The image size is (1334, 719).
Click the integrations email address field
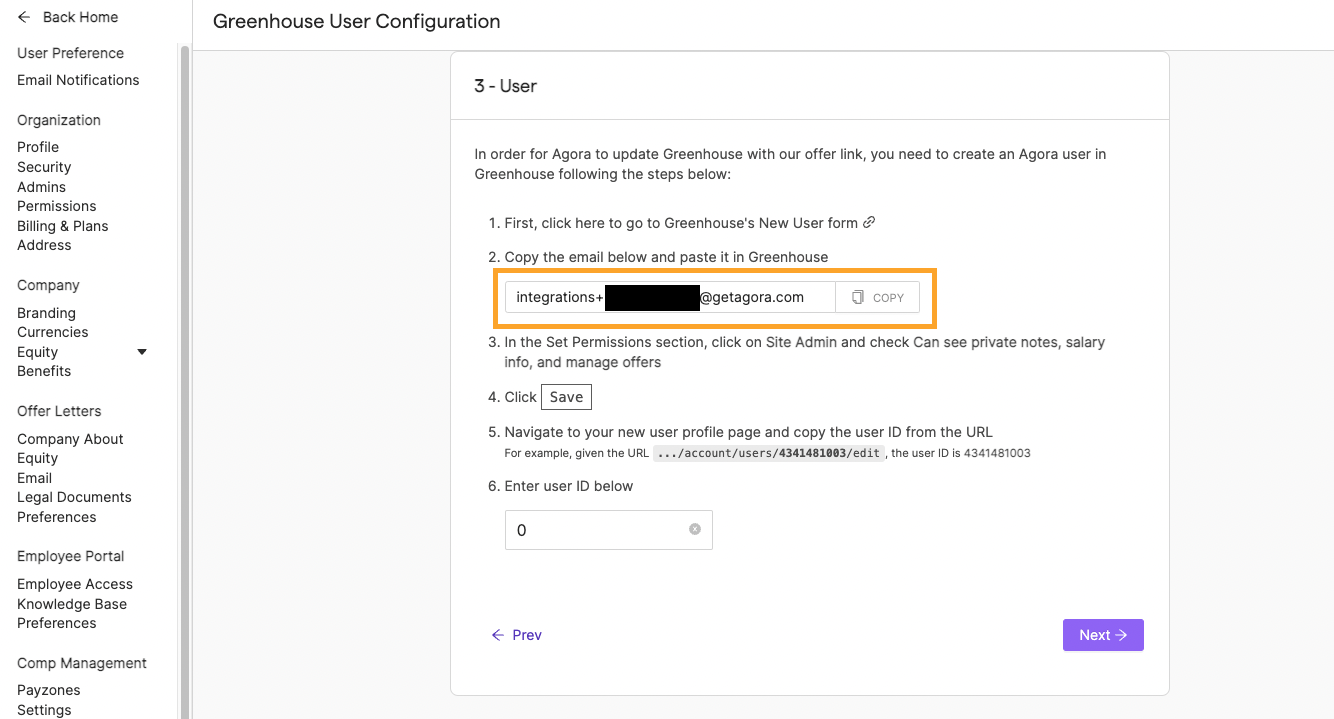tap(670, 297)
